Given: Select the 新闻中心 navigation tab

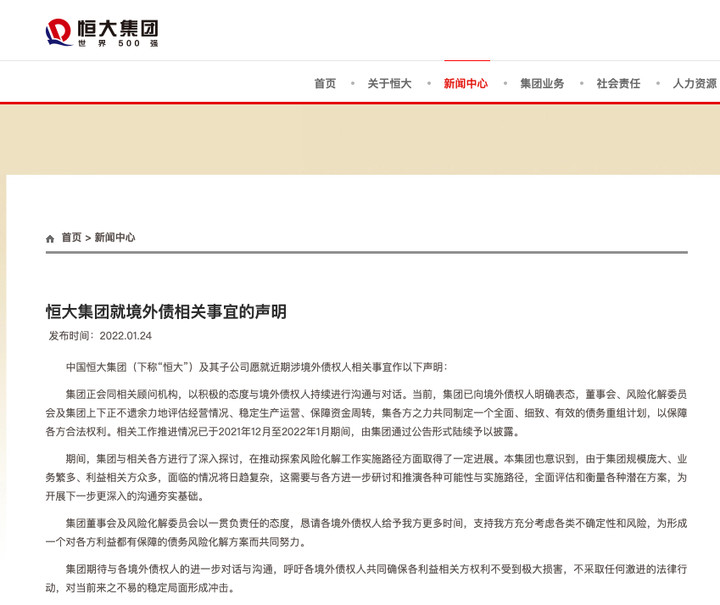Looking at the screenshot, I should click(466, 84).
